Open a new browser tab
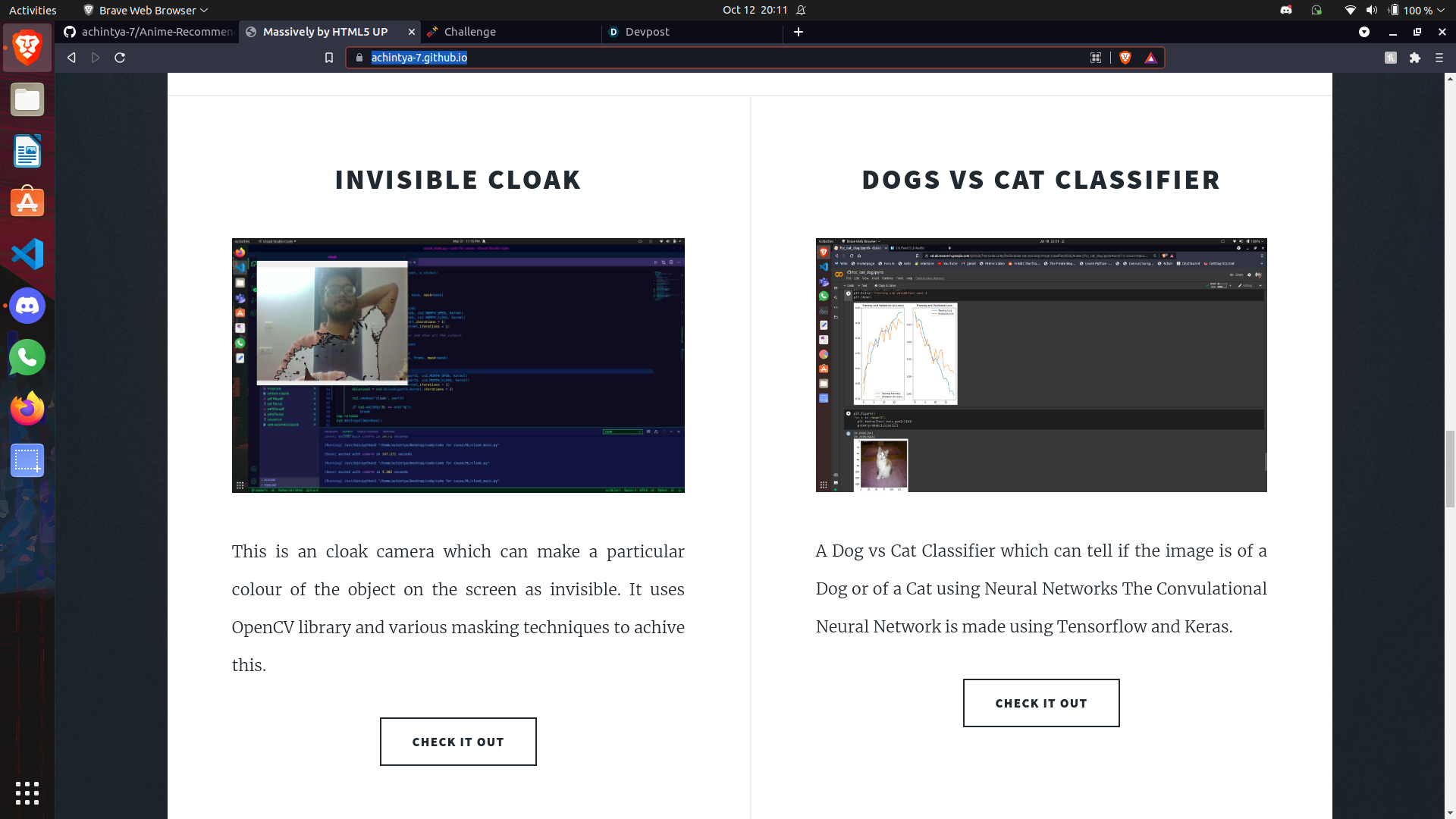This screenshot has width=1456, height=819. click(x=799, y=32)
